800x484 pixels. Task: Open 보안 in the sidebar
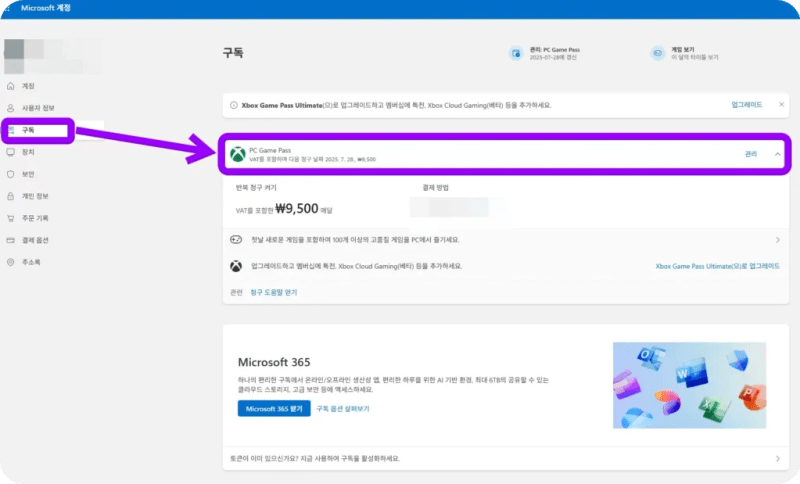[28, 174]
